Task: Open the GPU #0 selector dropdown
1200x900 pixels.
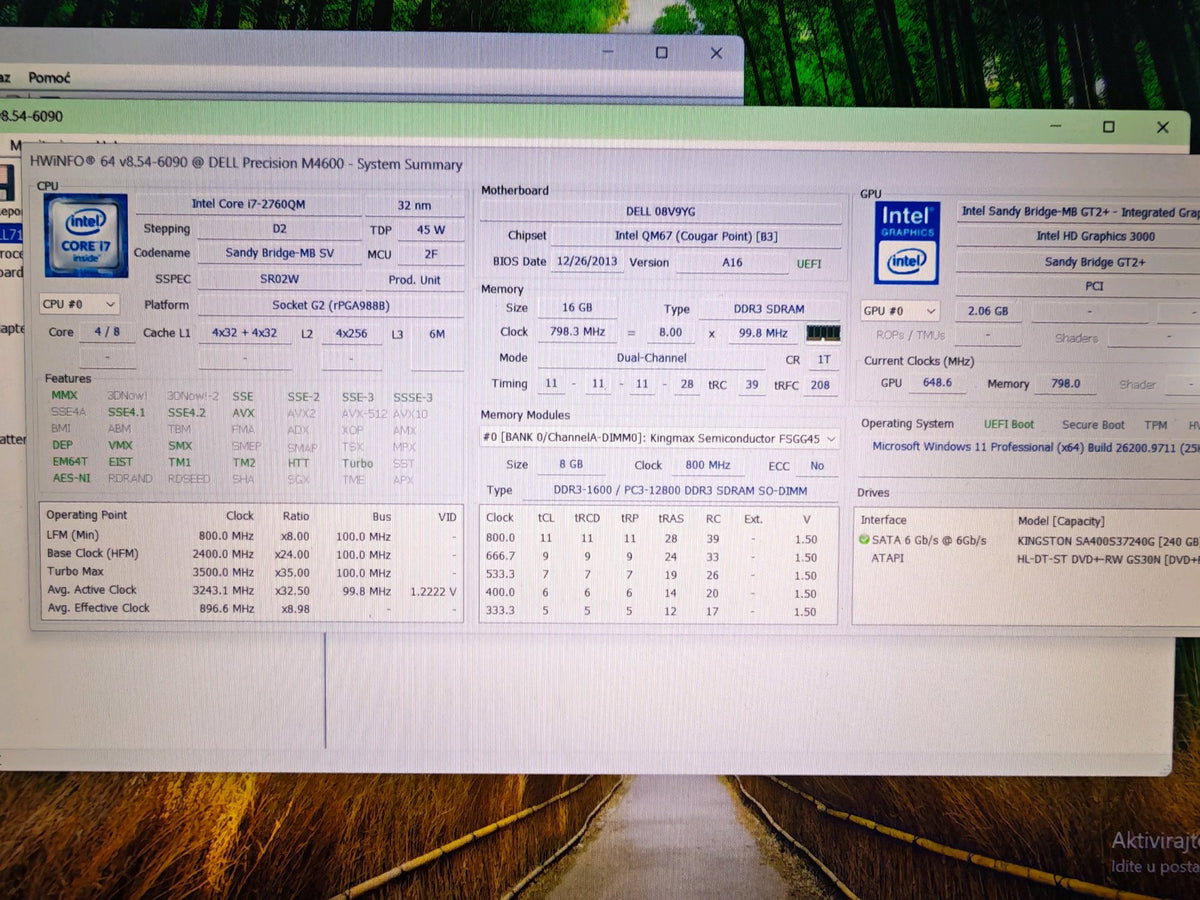Action: tap(901, 311)
